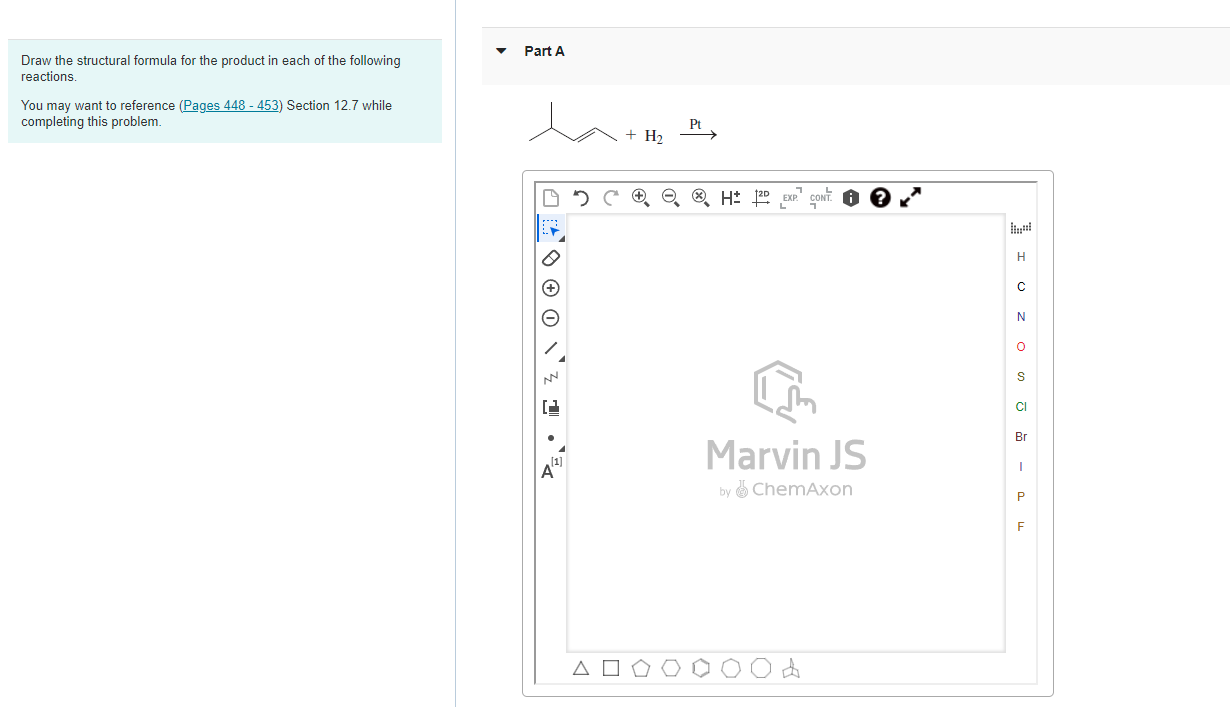Select the radical dot tool
The image size is (1230, 707).
[550, 438]
